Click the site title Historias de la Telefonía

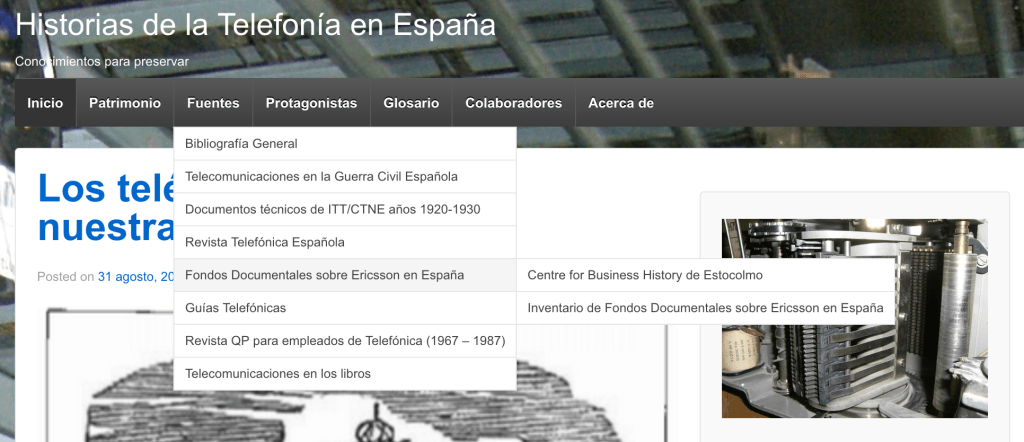point(255,25)
